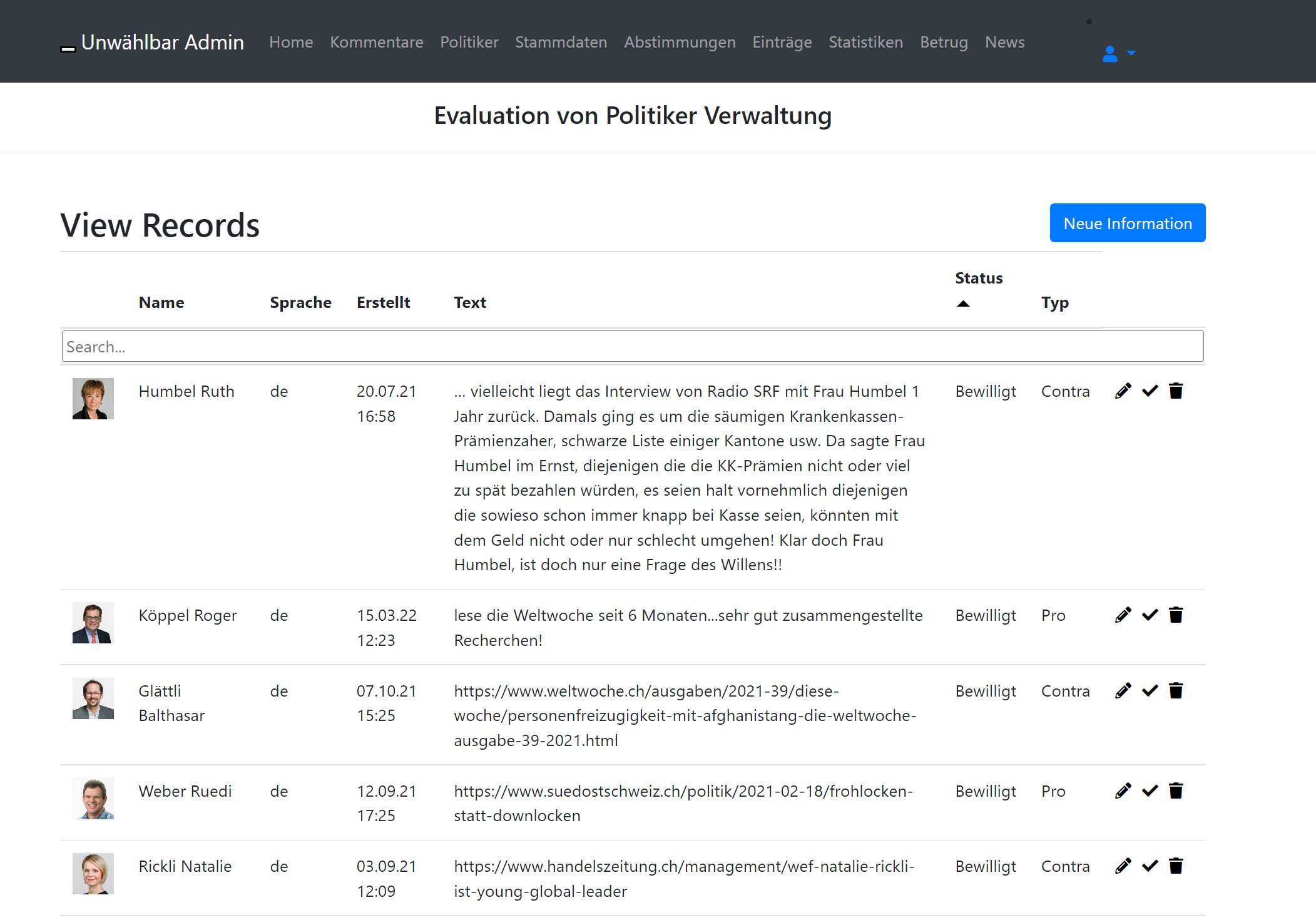Viewport: 1316px width, 920px height.
Task: Edit the Weber Ruedi record with pencil icon
Action: click(1123, 791)
